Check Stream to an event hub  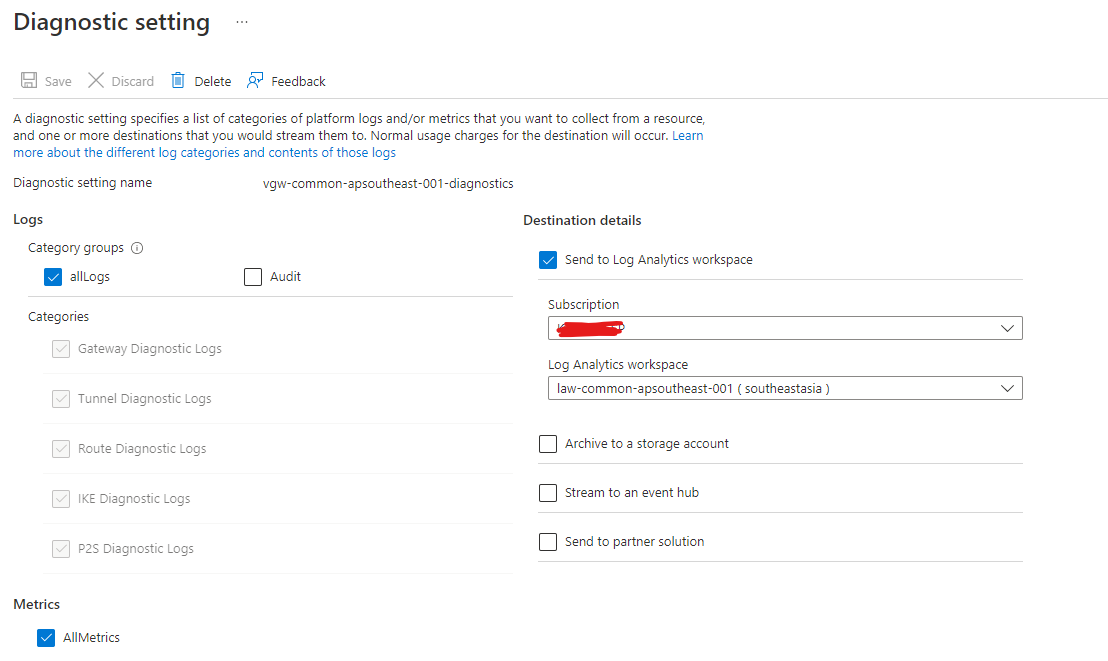(x=547, y=492)
